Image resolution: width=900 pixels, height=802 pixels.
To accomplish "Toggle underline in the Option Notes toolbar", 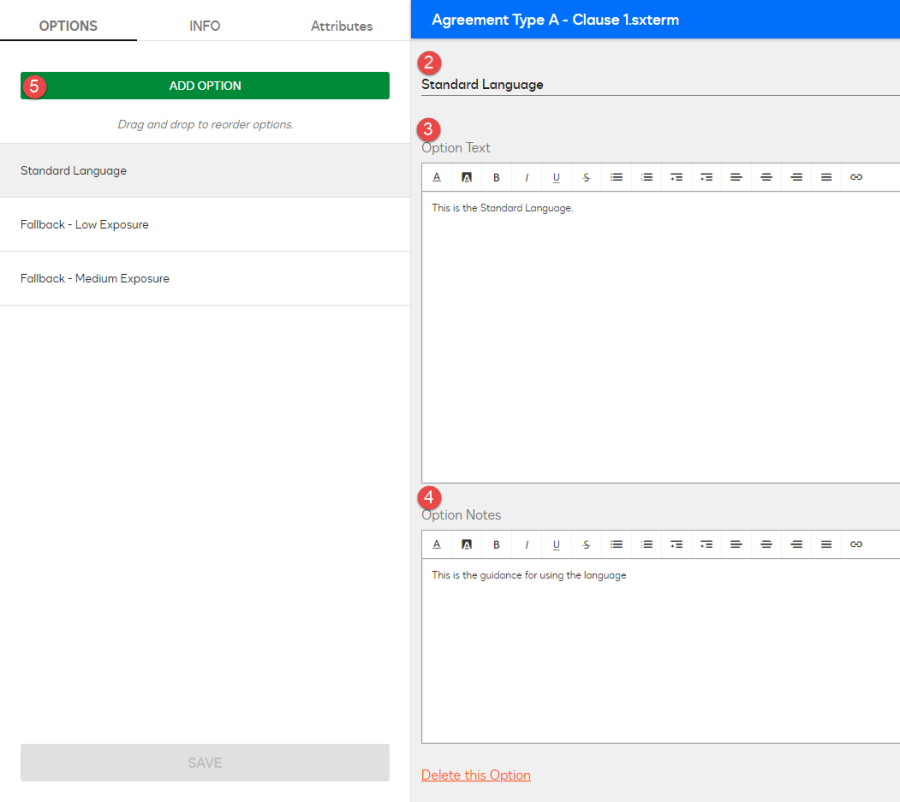I will click(x=557, y=544).
